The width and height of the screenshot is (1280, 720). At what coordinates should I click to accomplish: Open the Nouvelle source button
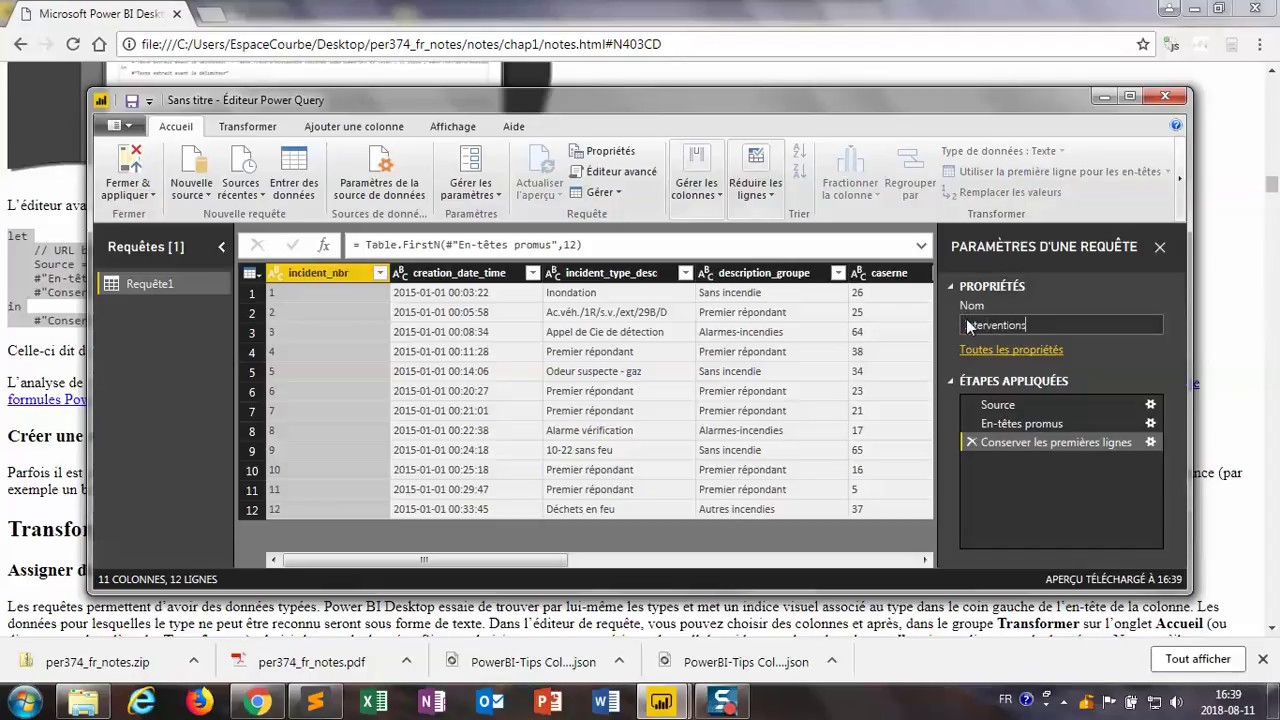click(x=191, y=172)
